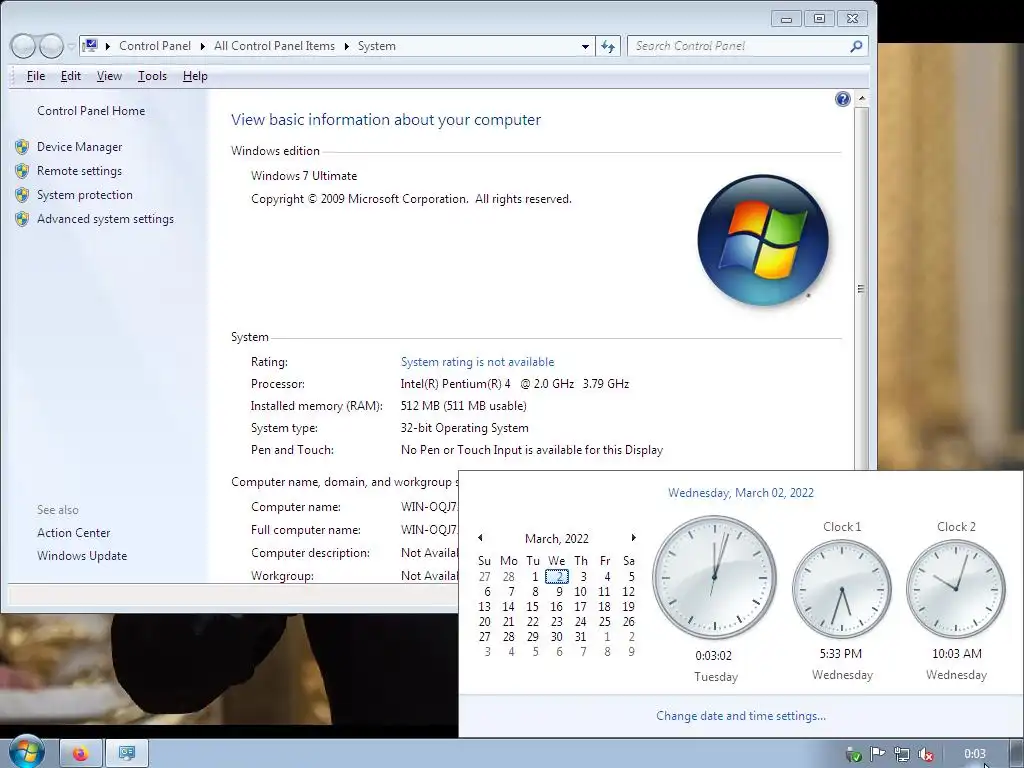The width and height of the screenshot is (1024, 768).
Task: Click the Forward navigation button
Action: point(52,46)
